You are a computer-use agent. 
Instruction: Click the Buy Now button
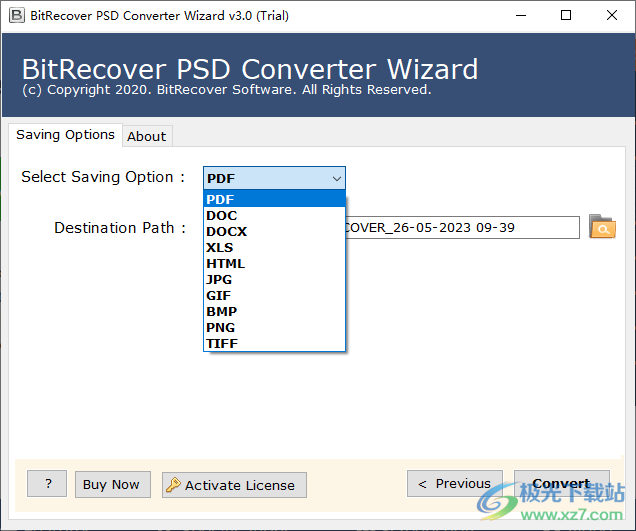113,484
